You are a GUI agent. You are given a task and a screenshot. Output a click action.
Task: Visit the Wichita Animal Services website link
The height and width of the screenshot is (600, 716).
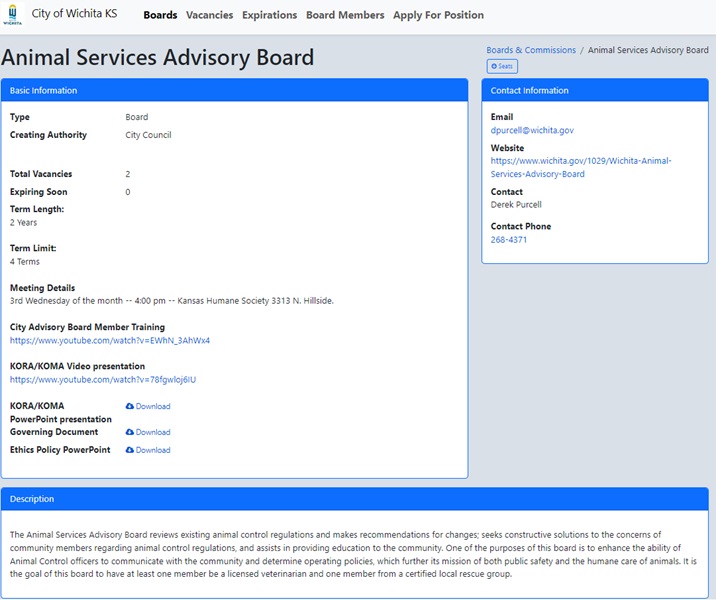pyautogui.click(x=580, y=167)
